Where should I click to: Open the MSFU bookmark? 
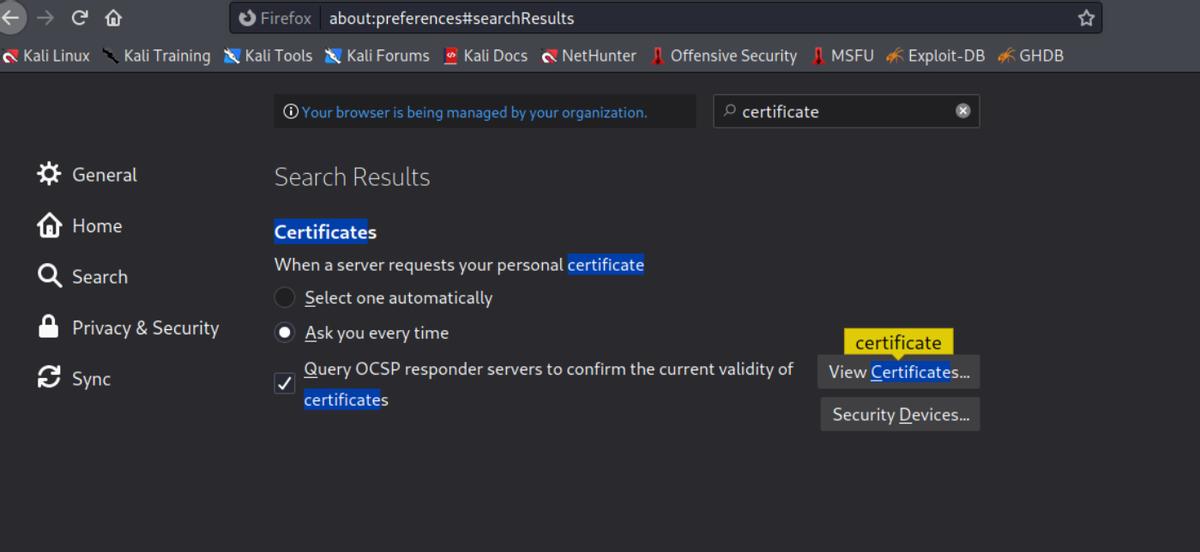tap(842, 56)
